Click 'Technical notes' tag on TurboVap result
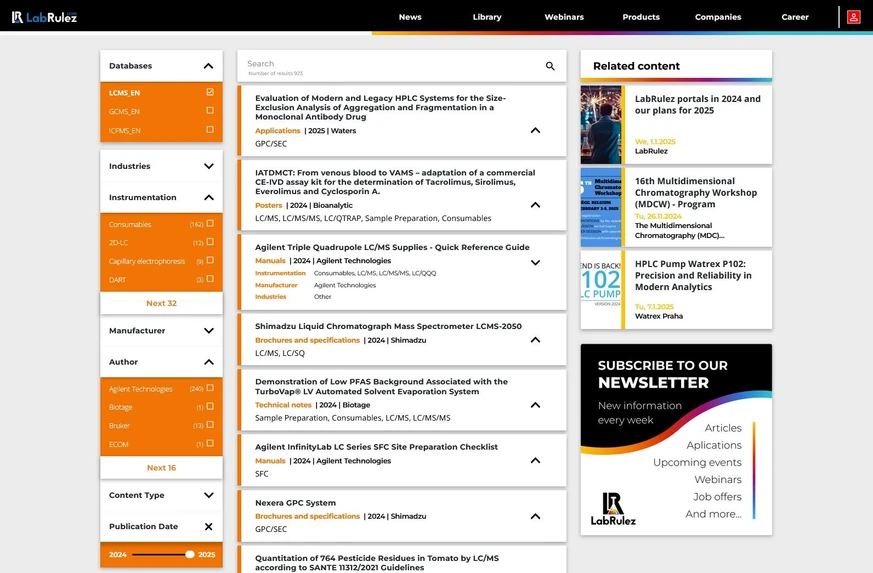Screen dimensions: 873x573 (283, 405)
